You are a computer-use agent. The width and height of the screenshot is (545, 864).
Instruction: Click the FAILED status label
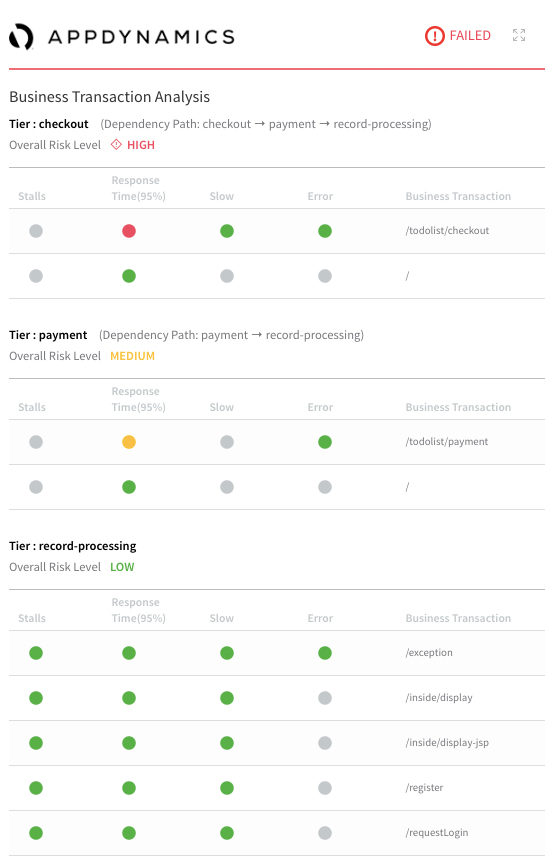[x=470, y=36]
